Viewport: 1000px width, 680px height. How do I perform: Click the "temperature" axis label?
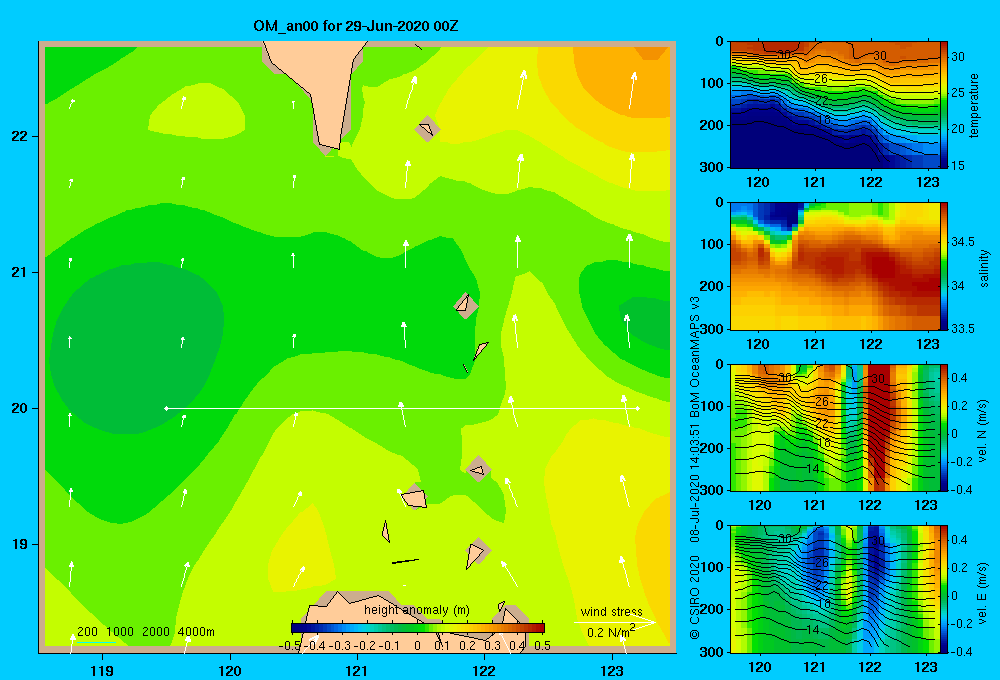coord(974,105)
